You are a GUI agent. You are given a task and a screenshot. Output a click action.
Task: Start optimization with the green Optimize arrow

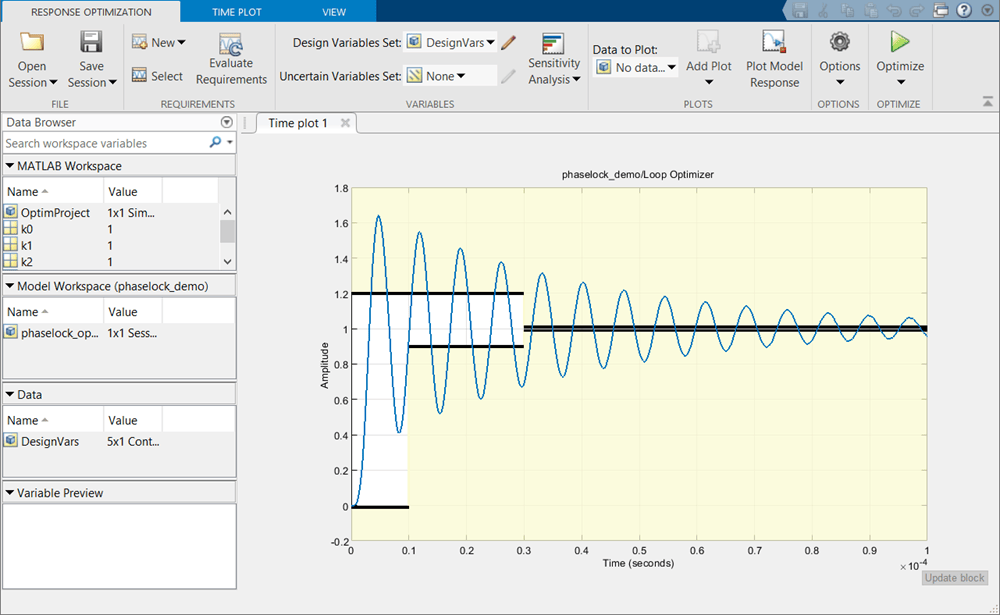pos(900,42)
